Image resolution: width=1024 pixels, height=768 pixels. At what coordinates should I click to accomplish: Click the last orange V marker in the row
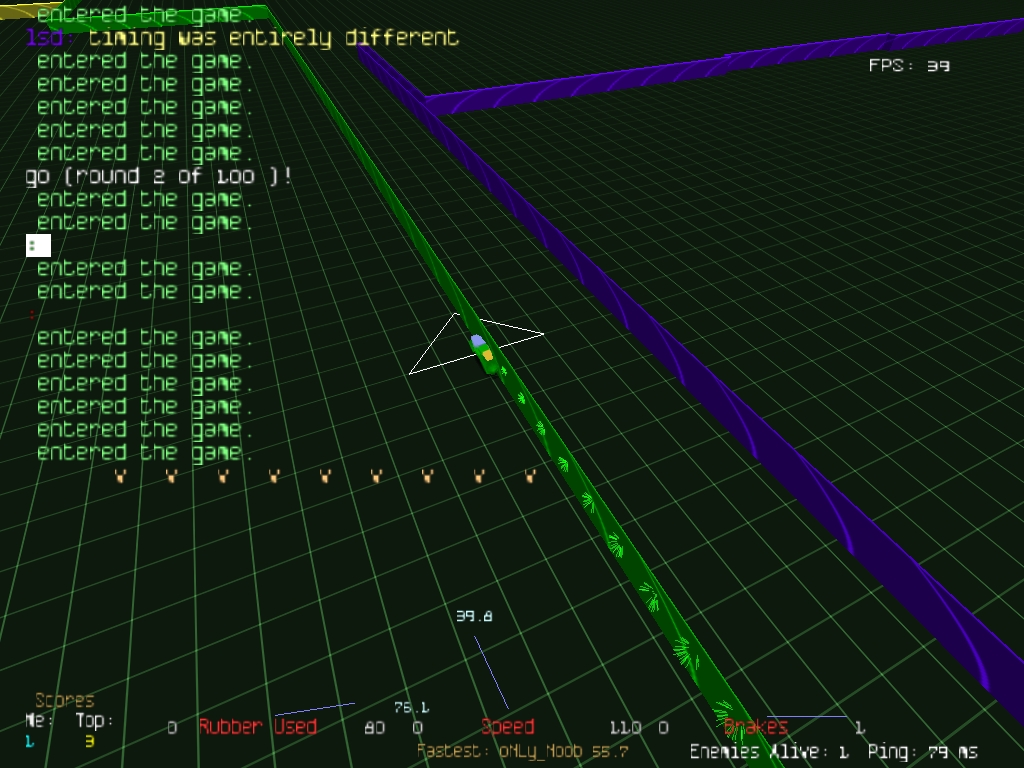click(x=531, y=476)
